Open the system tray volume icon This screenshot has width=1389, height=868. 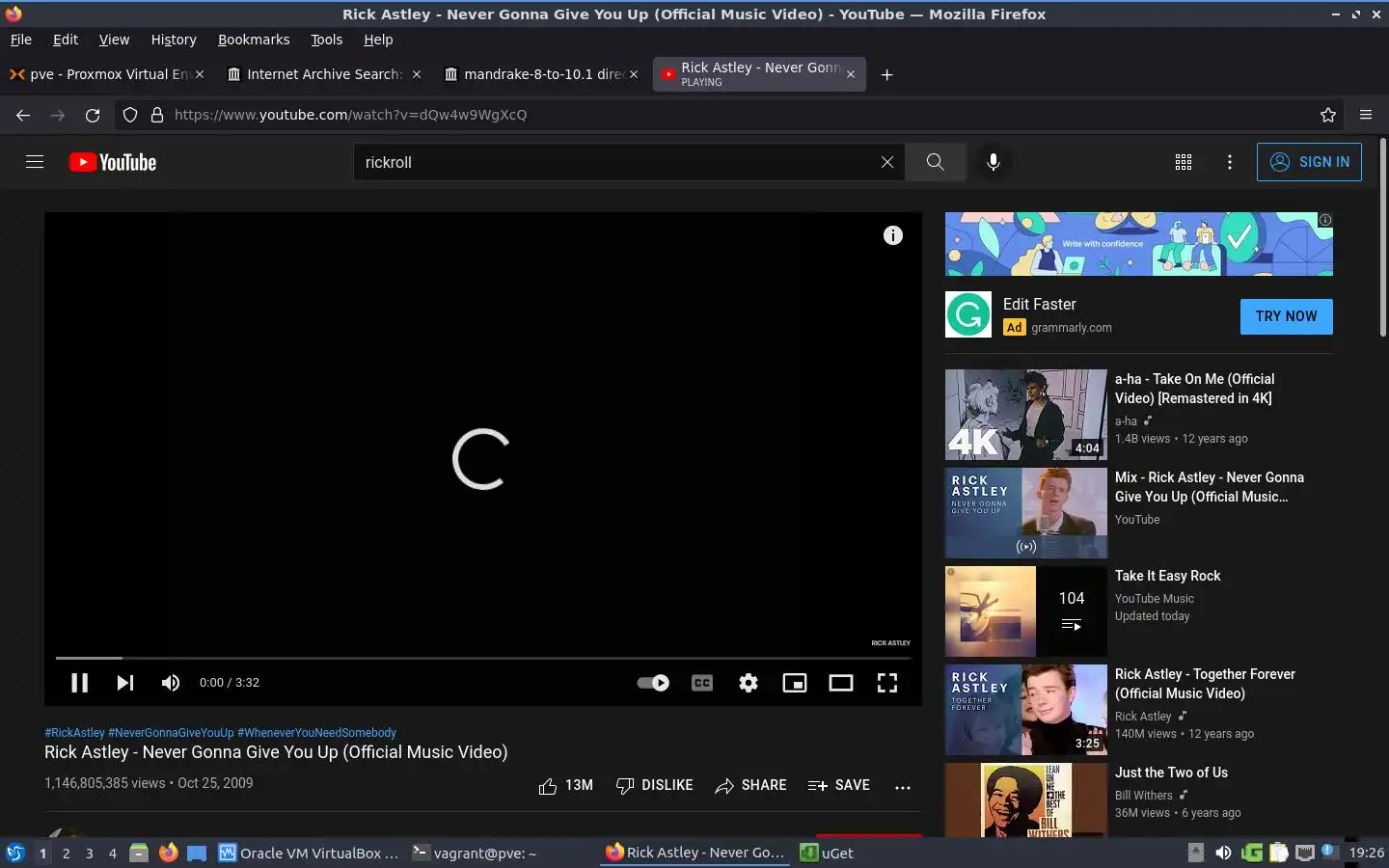pos(1223,853)
